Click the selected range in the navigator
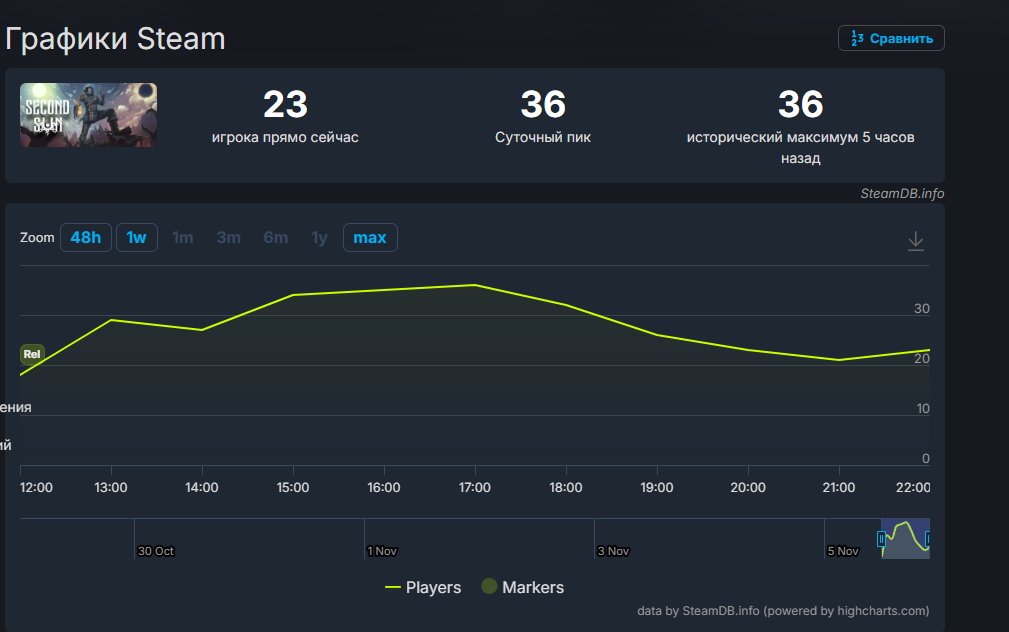 click(905, 539)
